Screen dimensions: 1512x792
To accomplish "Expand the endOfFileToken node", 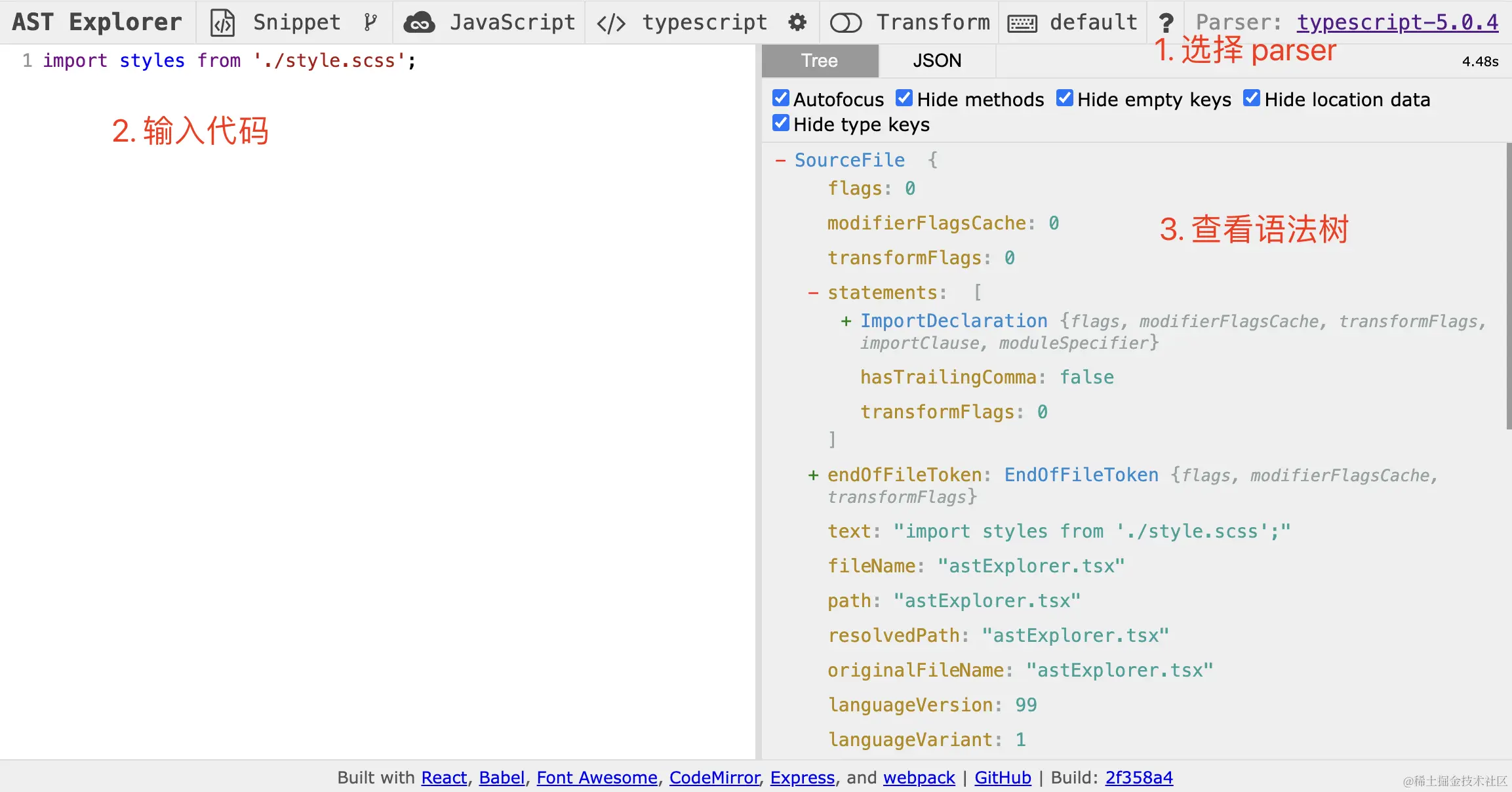I will pyautogui.click(x=813, y=475).
